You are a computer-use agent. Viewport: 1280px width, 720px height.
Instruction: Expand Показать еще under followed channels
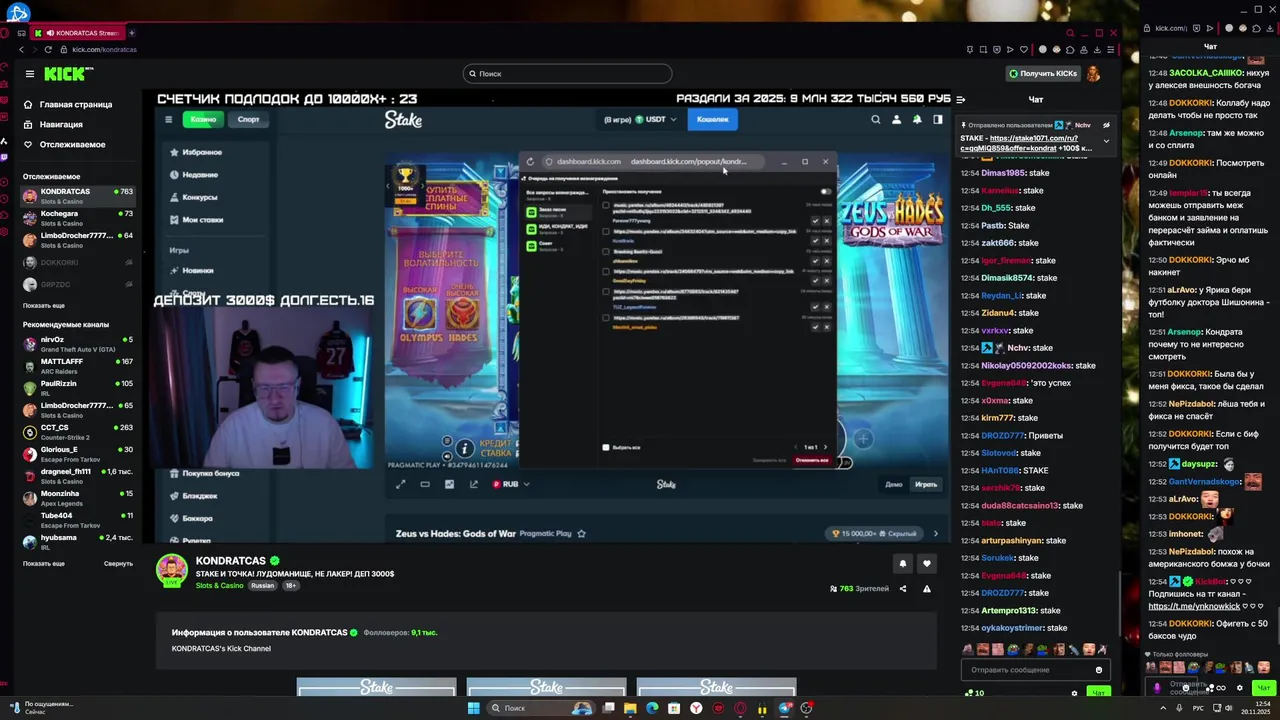(x=44, y=305)
